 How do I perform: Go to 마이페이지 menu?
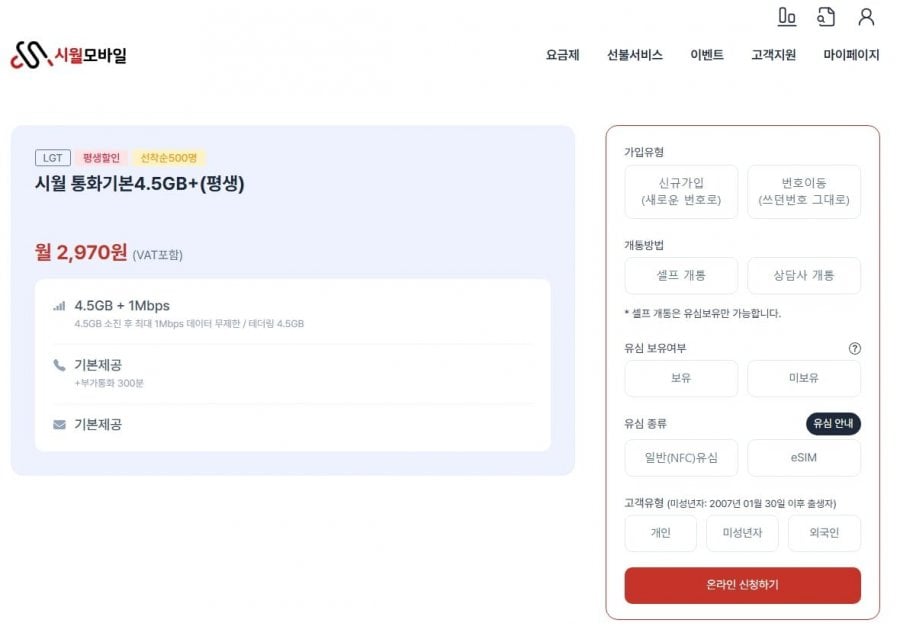pyautogui.click(x=851, y=55)
